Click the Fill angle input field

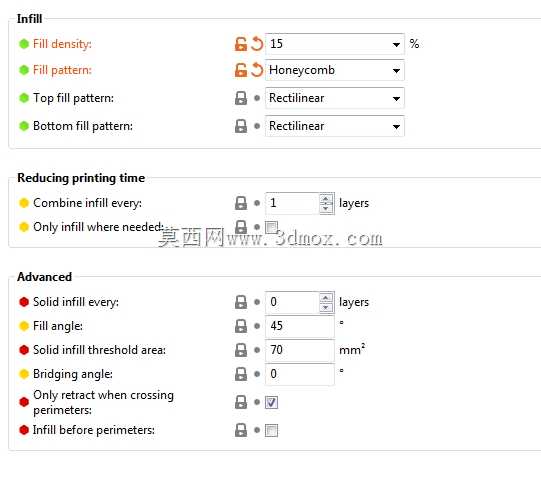coord(299,326)
